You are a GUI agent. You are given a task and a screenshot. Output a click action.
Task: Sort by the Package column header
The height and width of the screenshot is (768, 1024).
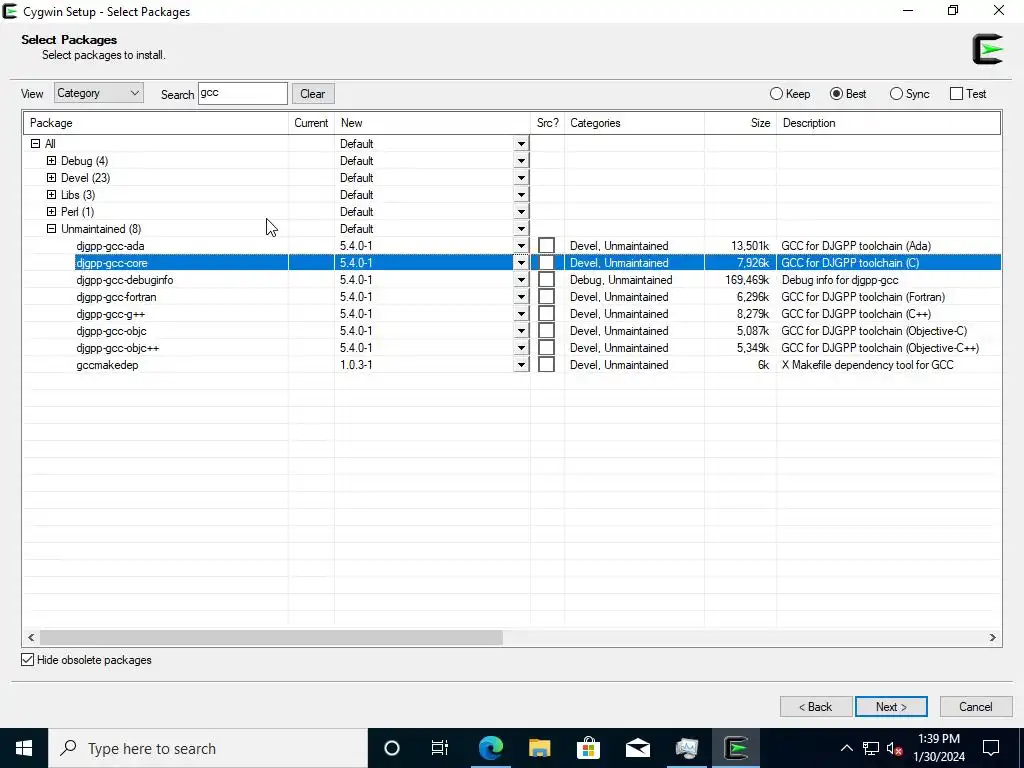pos(156,123)
